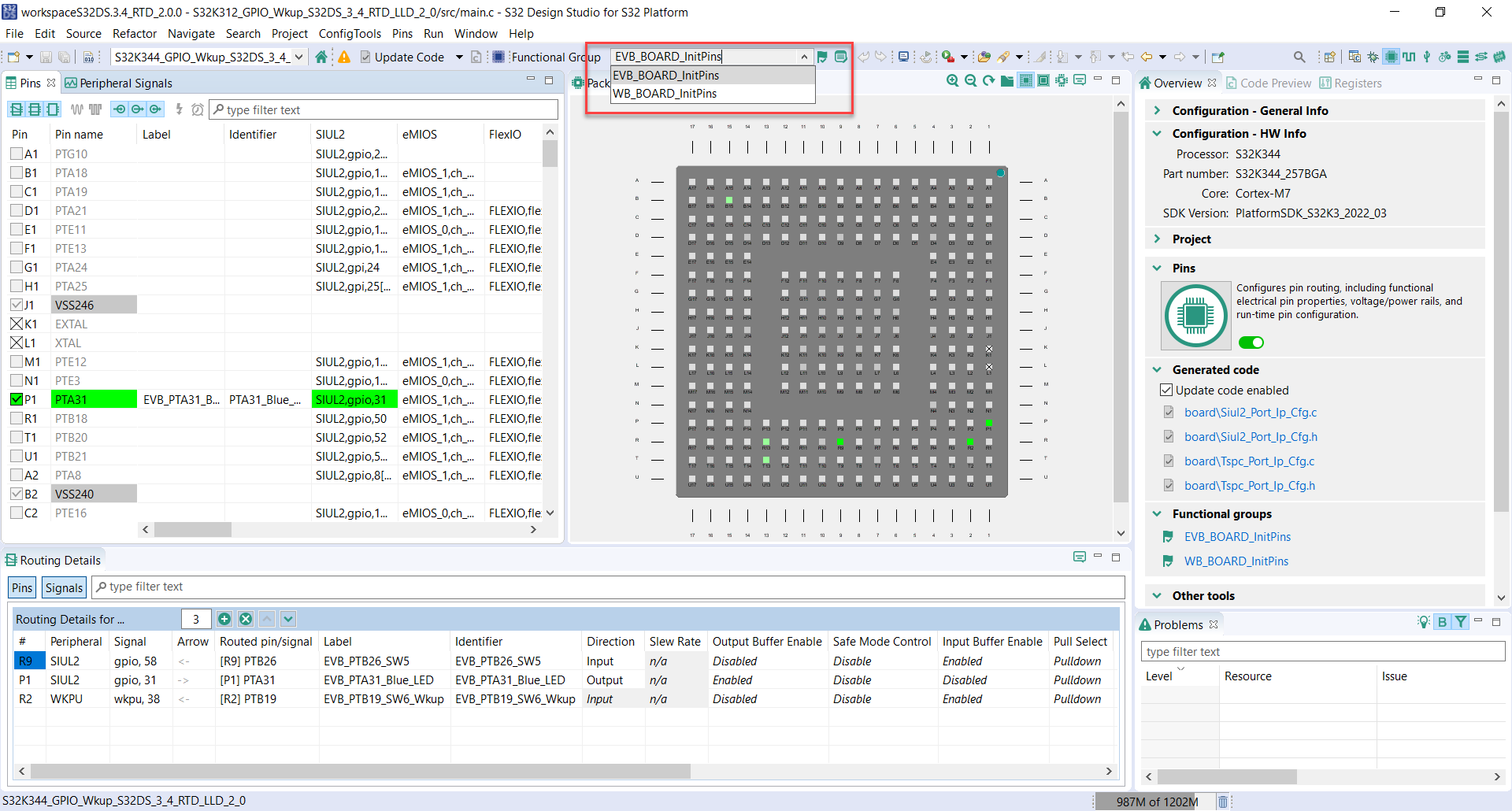Check the R1 PTB18 pin checkbox
The image size is (1512, 811).
[x=17, y=418]
